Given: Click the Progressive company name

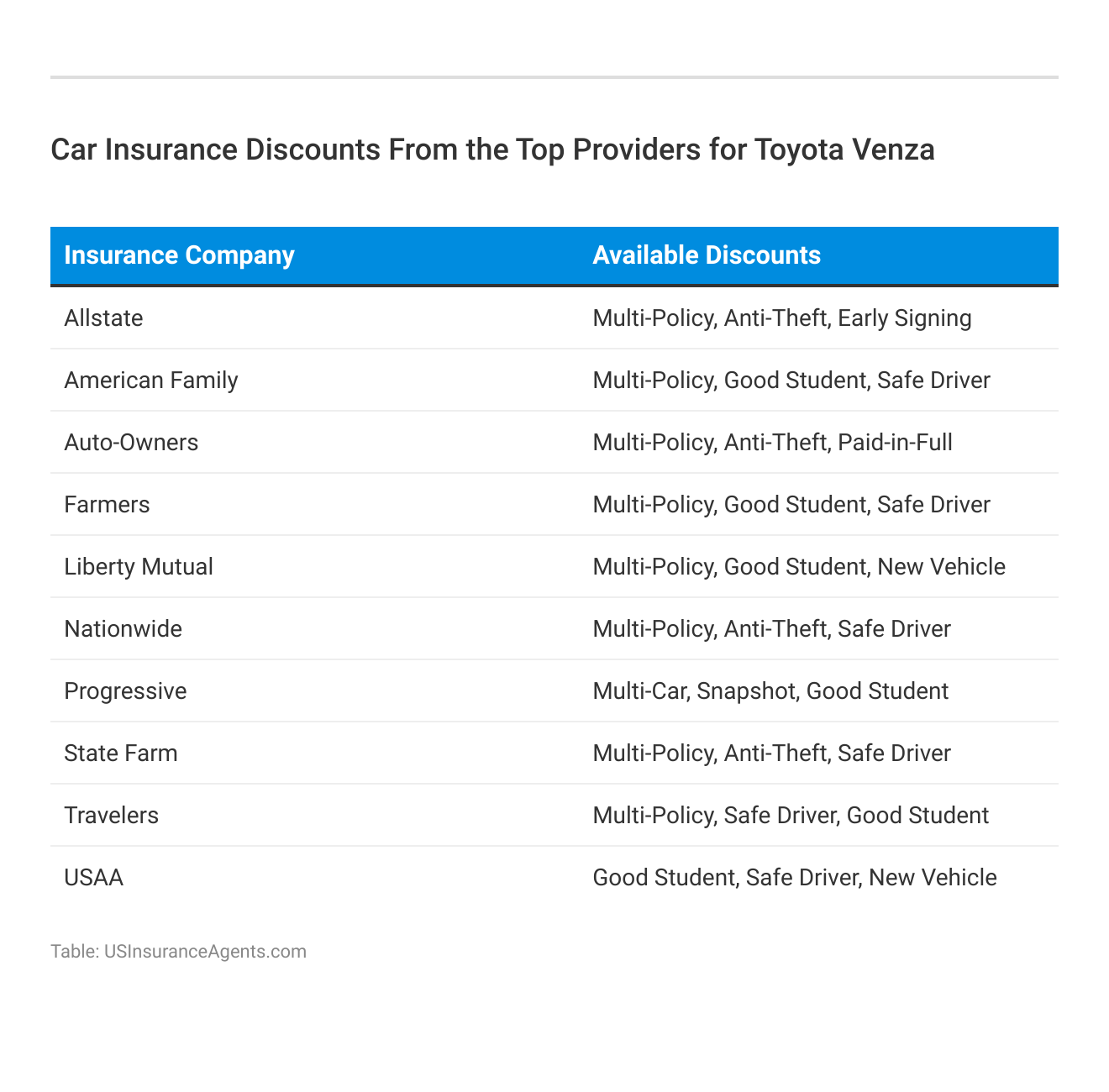Looking at the screenshot, I should (x=125, y=691).
